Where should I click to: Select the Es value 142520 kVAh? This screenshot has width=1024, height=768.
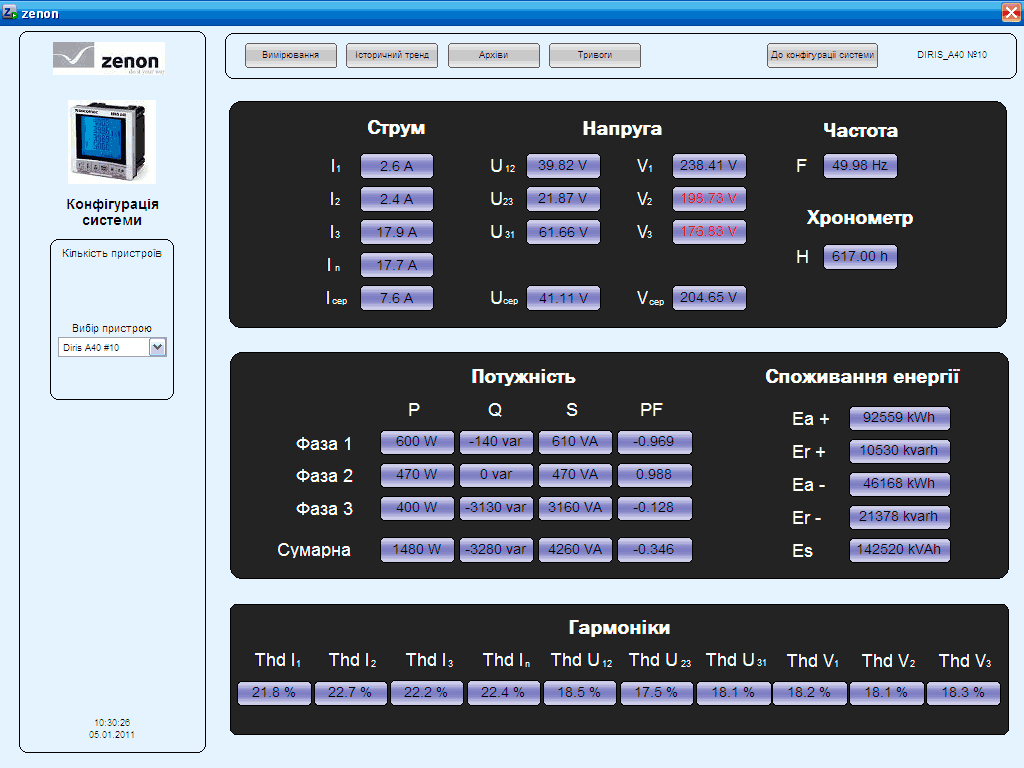coord(899,551)
